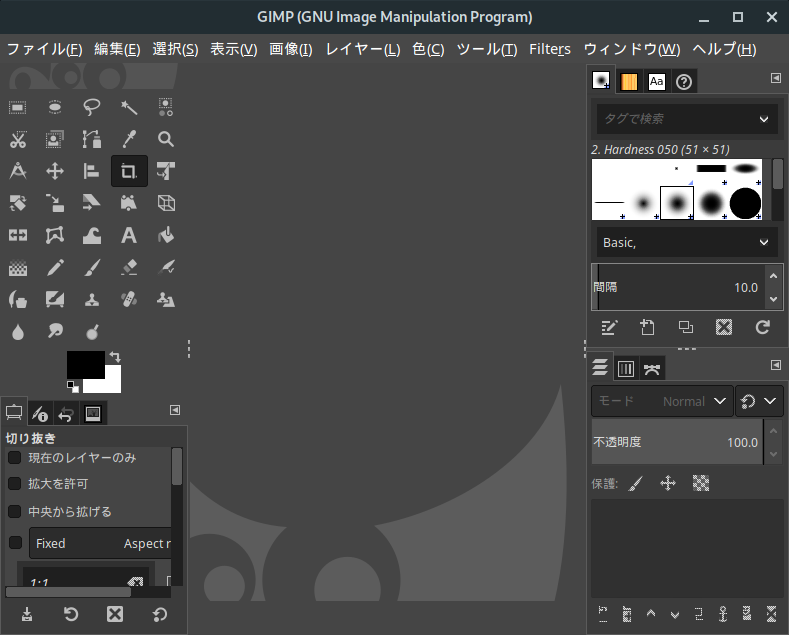Open the 編集(E) menu

point(117,49)
